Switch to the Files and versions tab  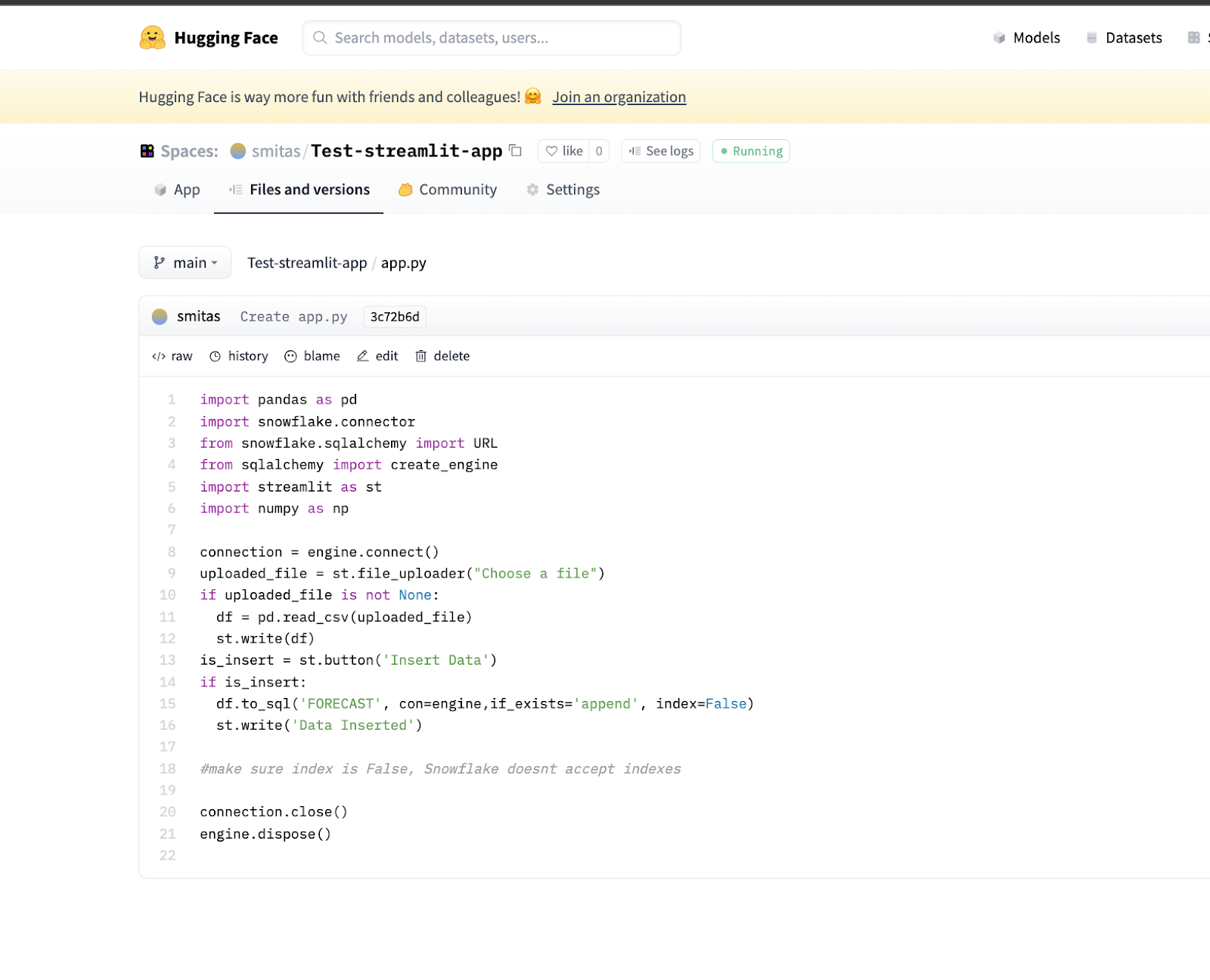click(299, 190)
